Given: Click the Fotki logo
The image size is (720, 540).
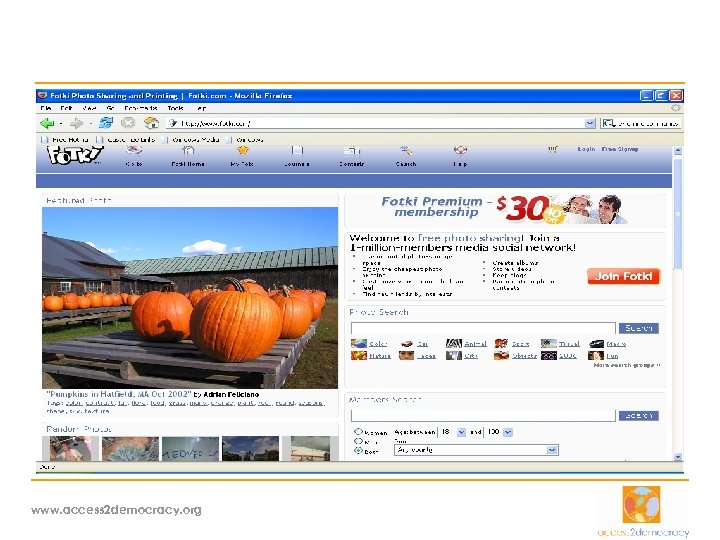Looking at the screenshot, I should (x=75, y=155).
